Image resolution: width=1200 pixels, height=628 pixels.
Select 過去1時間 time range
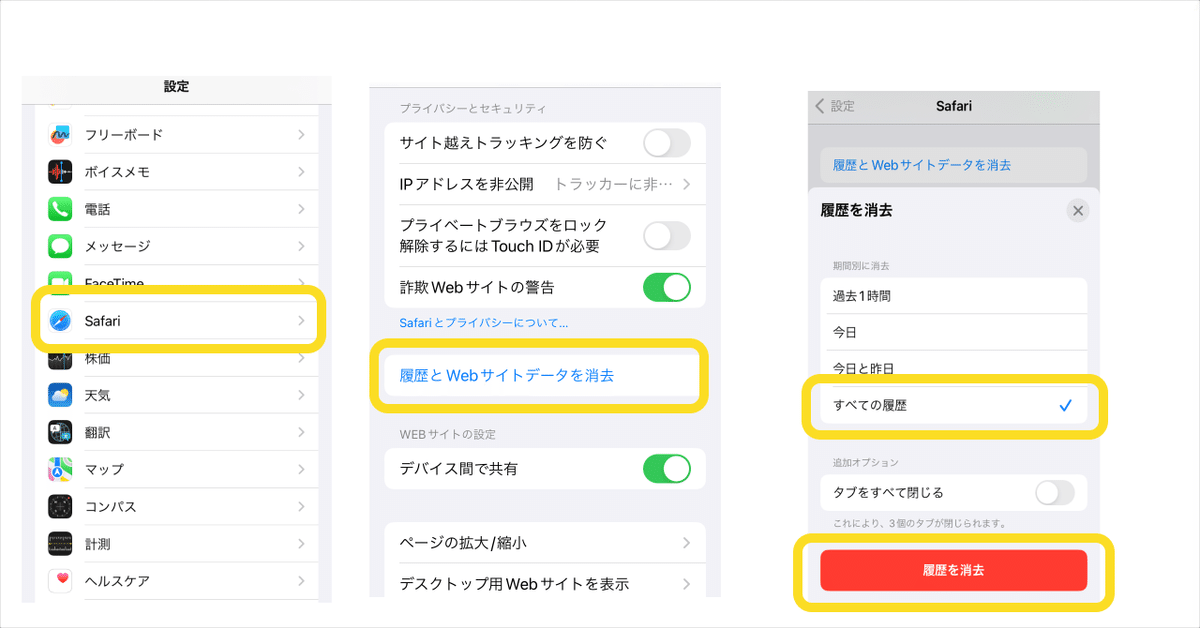point(953,296)
